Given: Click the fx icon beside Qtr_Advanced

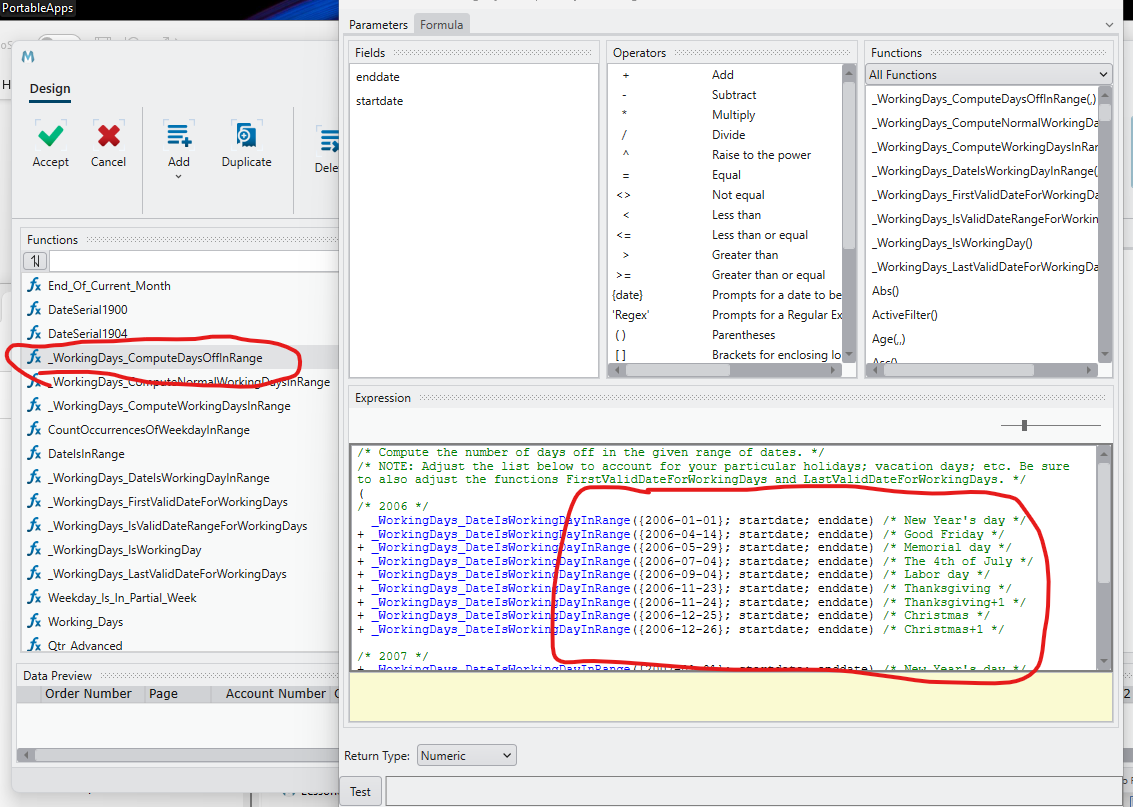Looking at the screenshot, I should (34, 644).
